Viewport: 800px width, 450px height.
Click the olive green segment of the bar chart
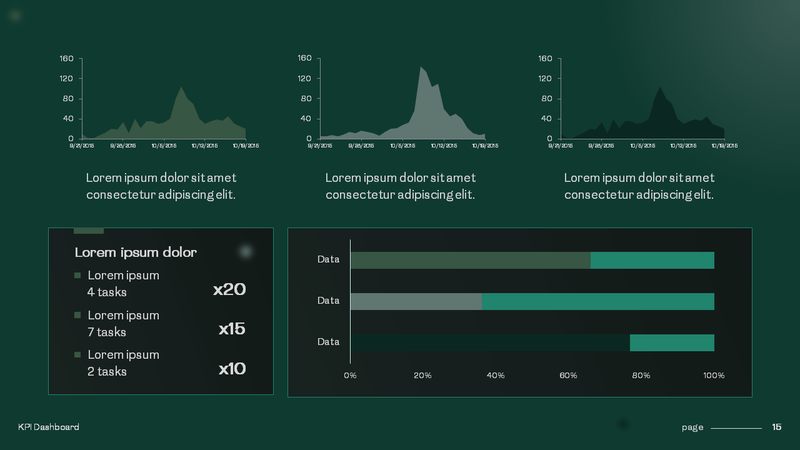(x=470, y=260)
